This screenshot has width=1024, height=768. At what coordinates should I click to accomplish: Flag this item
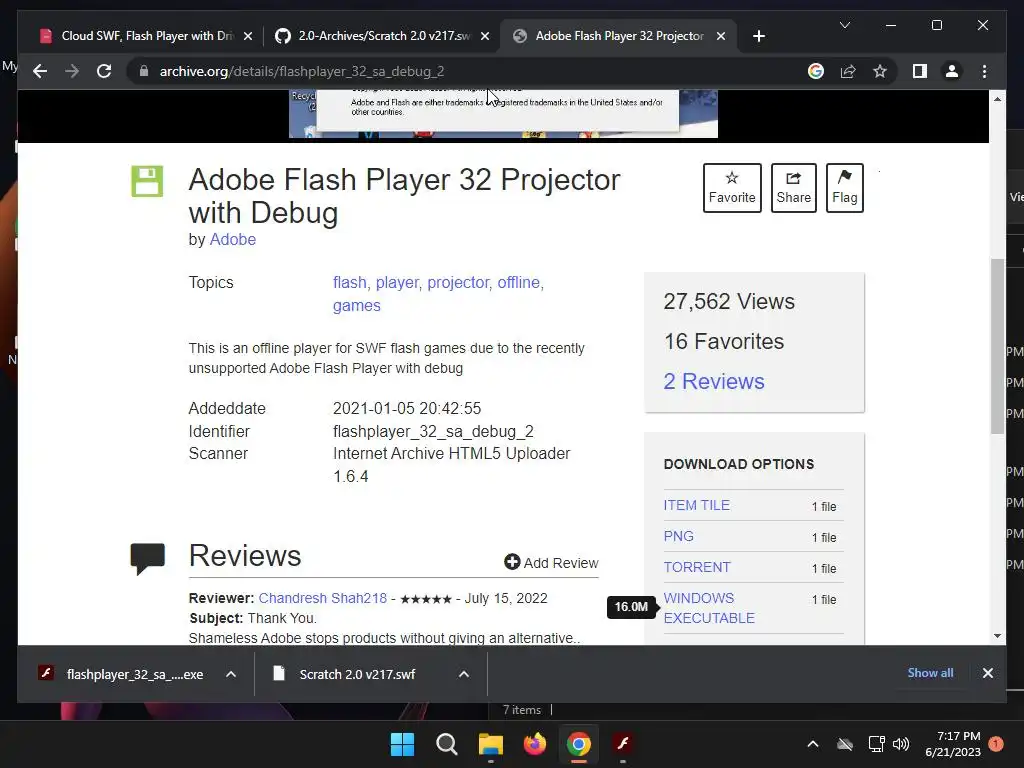(844, 188)
